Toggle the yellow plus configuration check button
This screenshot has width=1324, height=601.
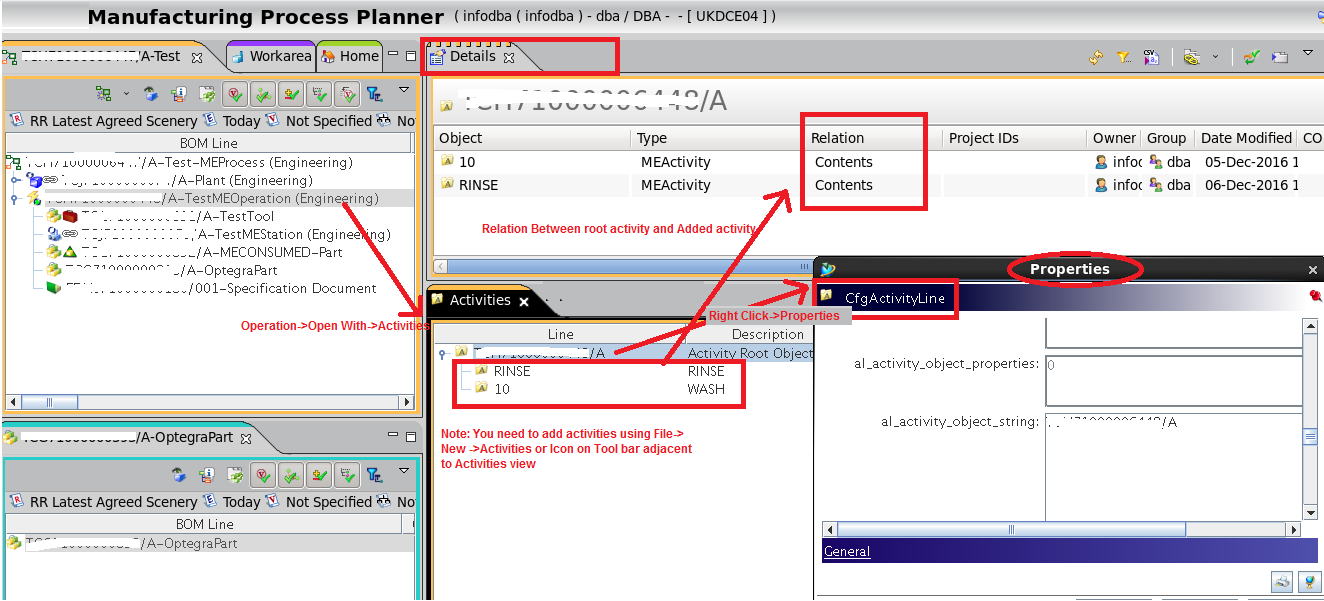291,93
